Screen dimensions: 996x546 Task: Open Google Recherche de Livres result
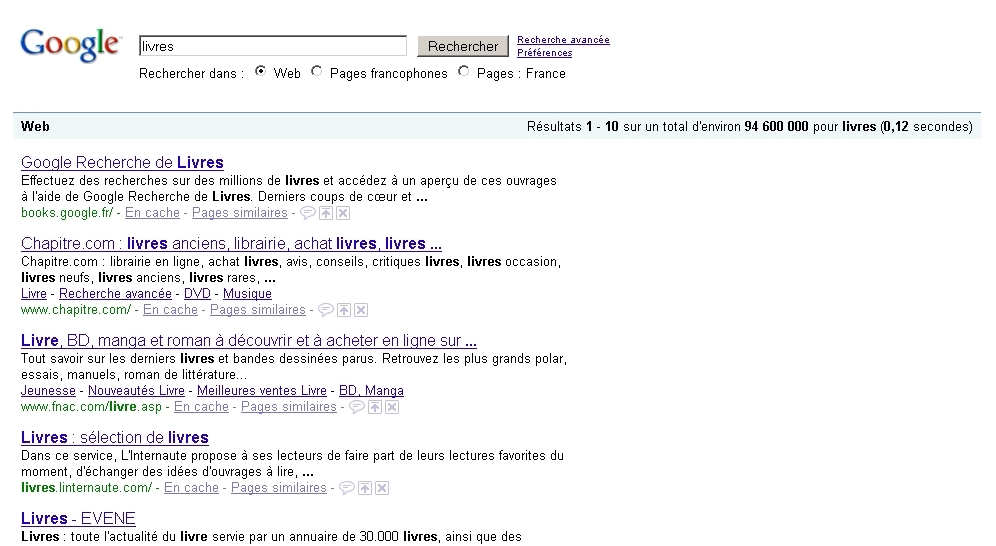[x=123, y=163]
